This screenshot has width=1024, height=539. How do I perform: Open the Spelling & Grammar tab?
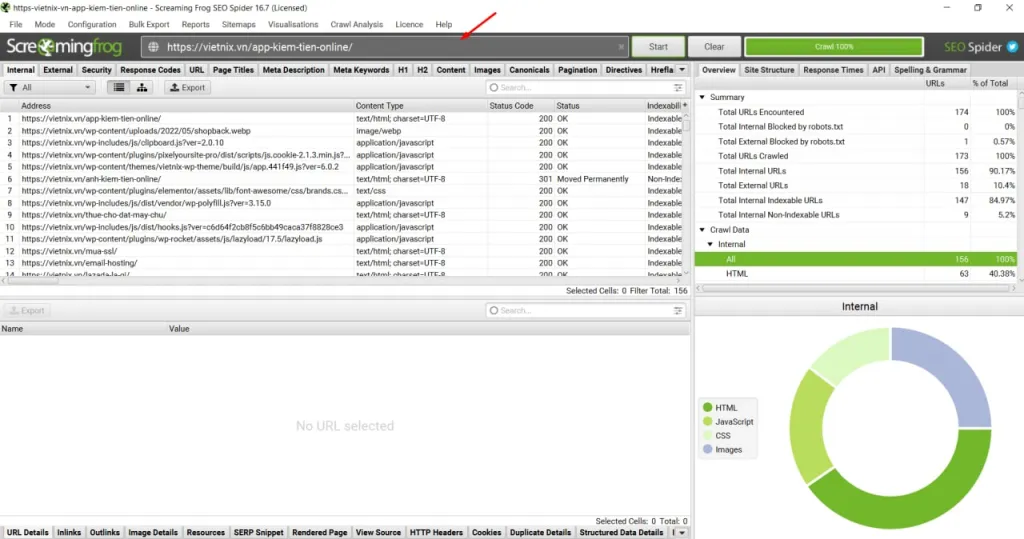click(x=930, y=70)
